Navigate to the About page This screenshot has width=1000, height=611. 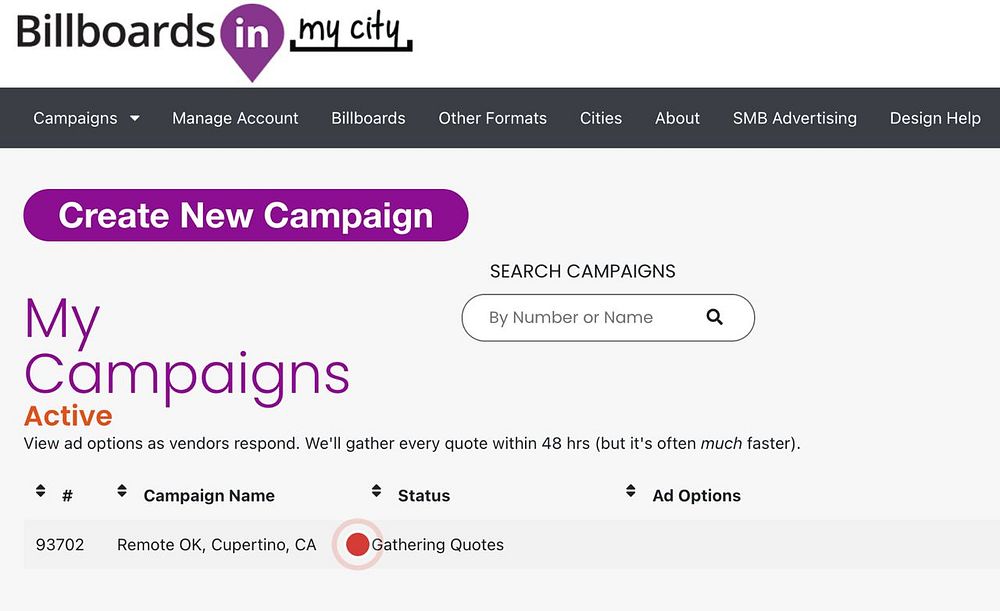pyautogui.click(x=677, y=118)
